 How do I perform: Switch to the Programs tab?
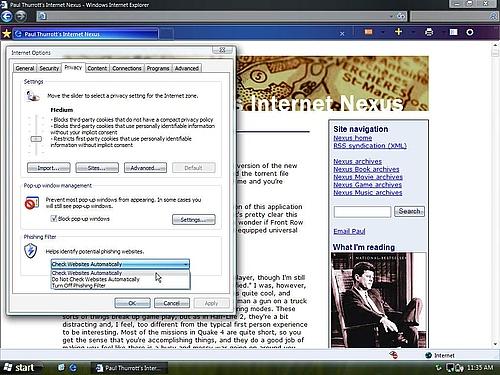click(158, 68)
